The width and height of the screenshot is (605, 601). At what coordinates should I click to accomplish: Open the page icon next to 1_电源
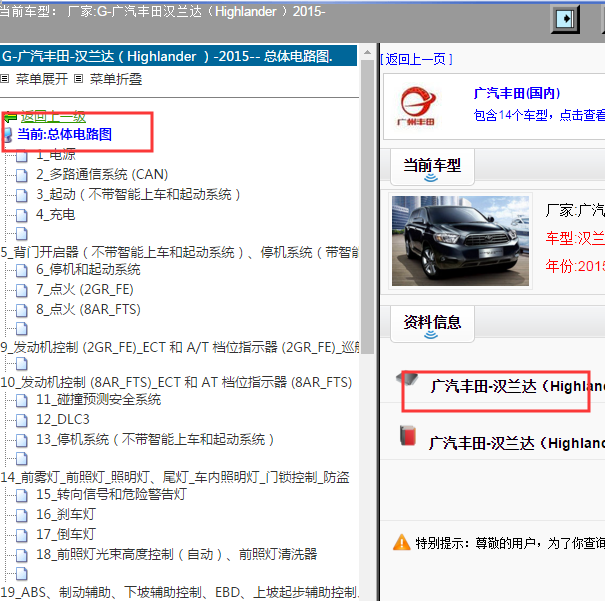tap(22, 155)
